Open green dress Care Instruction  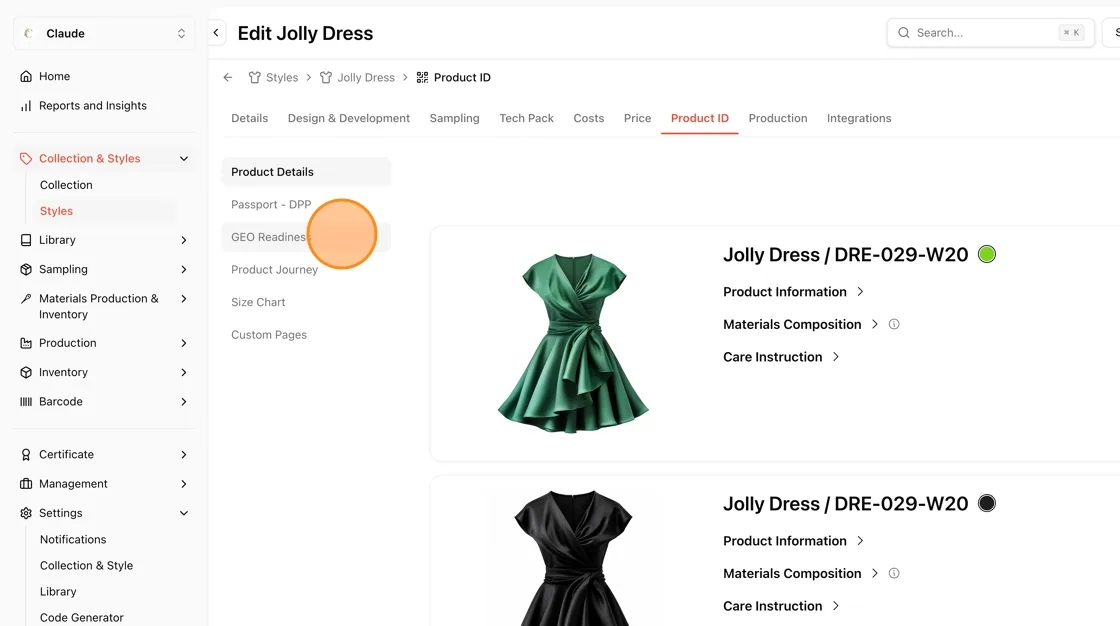click(x=781, y=357)
